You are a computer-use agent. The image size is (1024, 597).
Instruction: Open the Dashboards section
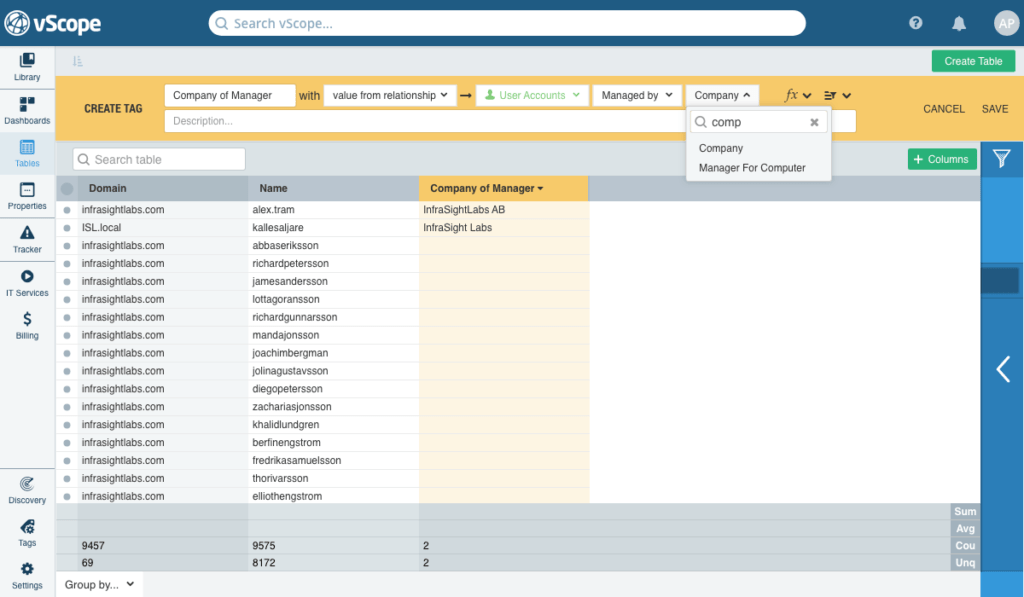pyautogui.click(x=27, y=110)
